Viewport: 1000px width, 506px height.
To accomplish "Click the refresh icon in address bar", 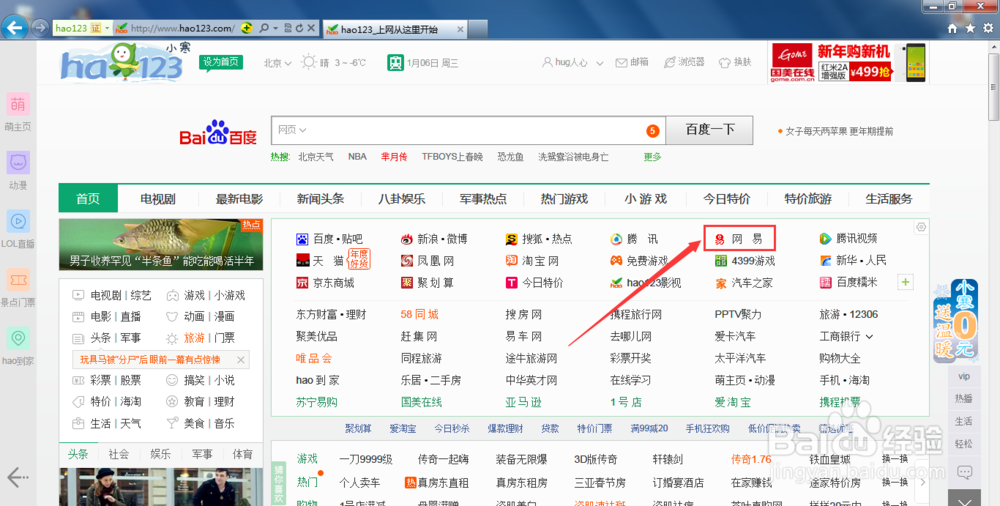I will [299, 28].
